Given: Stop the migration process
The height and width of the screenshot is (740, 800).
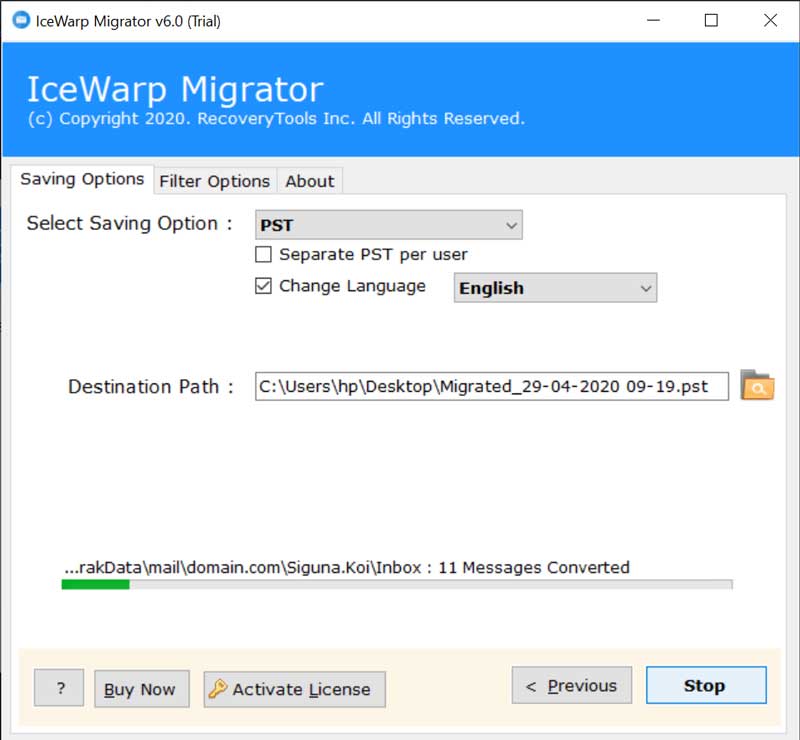Looking at the screenshot, I should pos(706,685).
